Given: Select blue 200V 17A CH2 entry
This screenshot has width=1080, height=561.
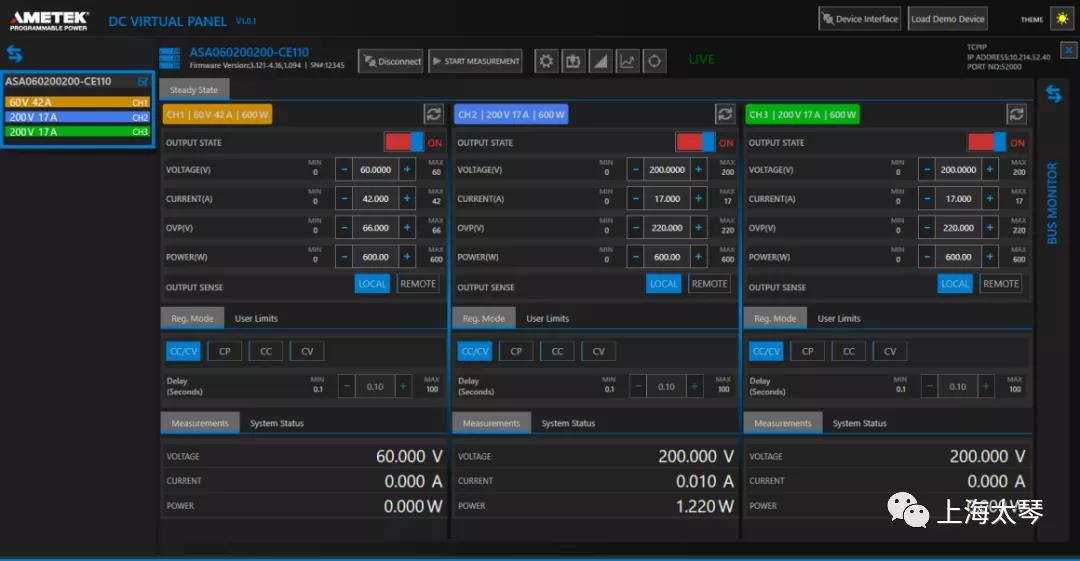Looking at the screenshot, I should (78, 117).
